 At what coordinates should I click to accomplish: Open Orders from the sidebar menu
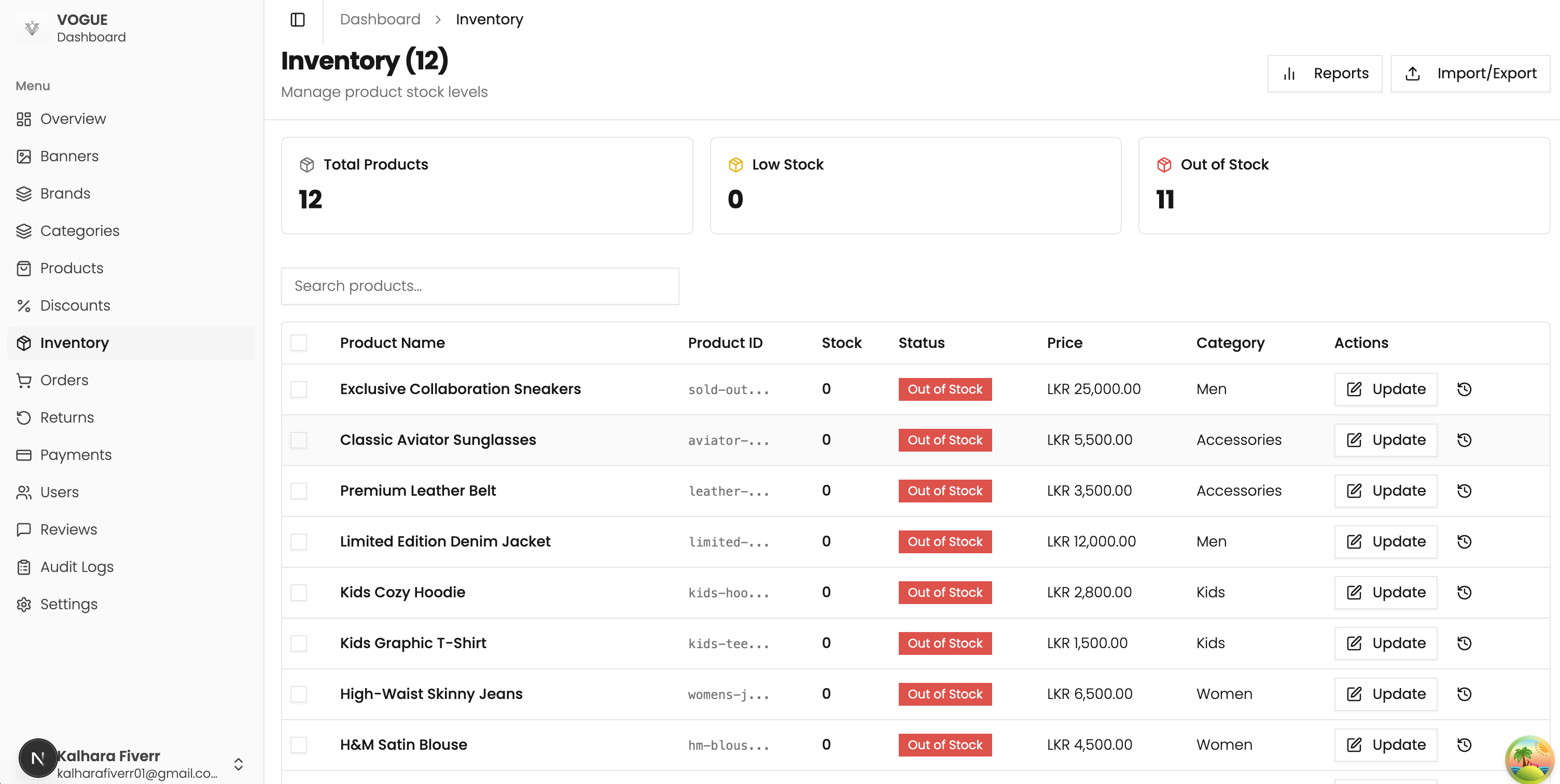point(64,380)
